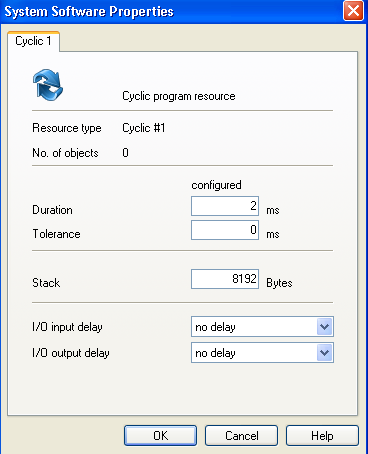The height and width of the screenshot is (454, 368).
Task: Expand the I/O output delay dropdown arrow
Action: (x=325, y=353)
